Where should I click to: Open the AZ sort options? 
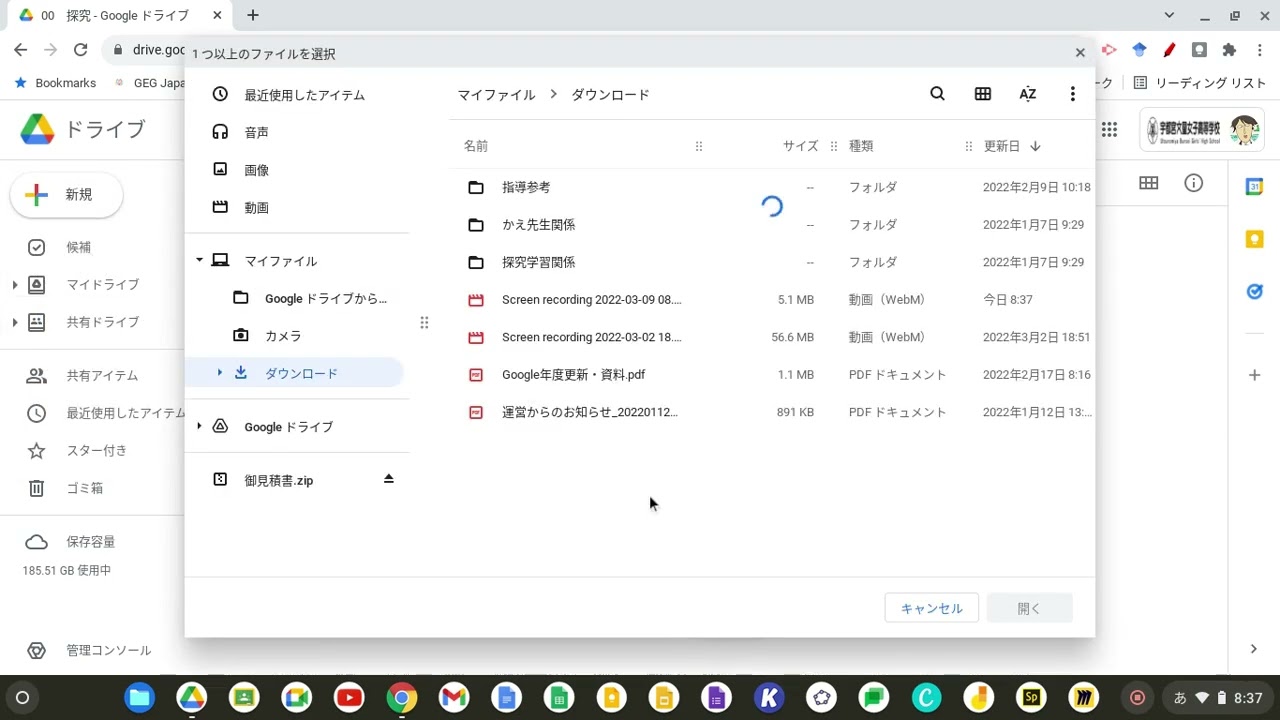click(x=1027, y=94)
